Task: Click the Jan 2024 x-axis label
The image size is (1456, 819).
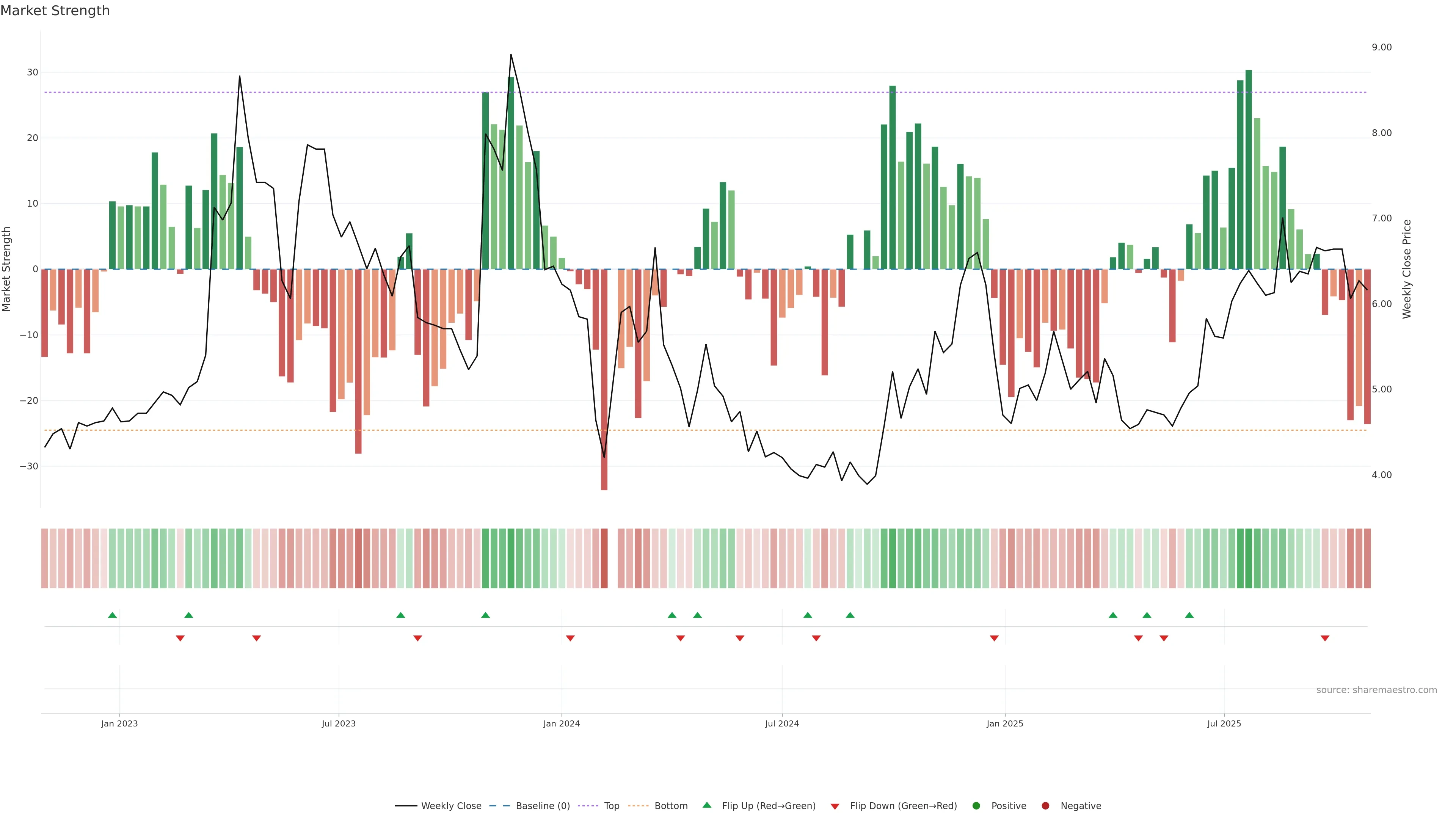Action: click(x=561, y=723)
